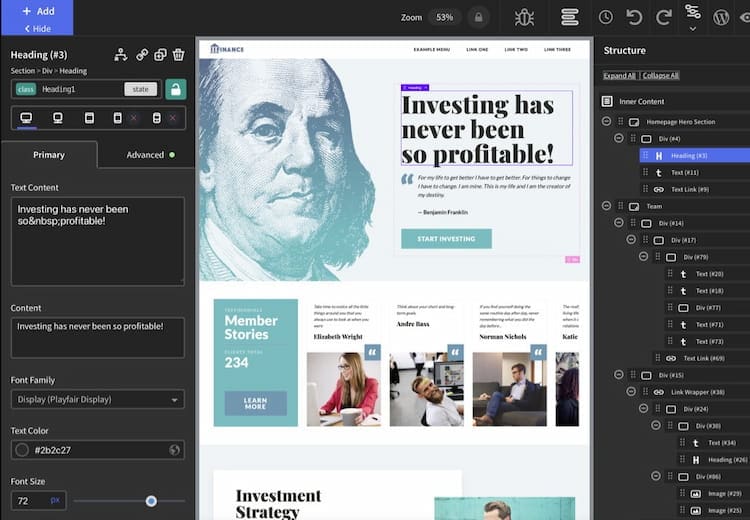Select Inner Content in Structure tree
750x520 pixels.
[x=641, y=101]
